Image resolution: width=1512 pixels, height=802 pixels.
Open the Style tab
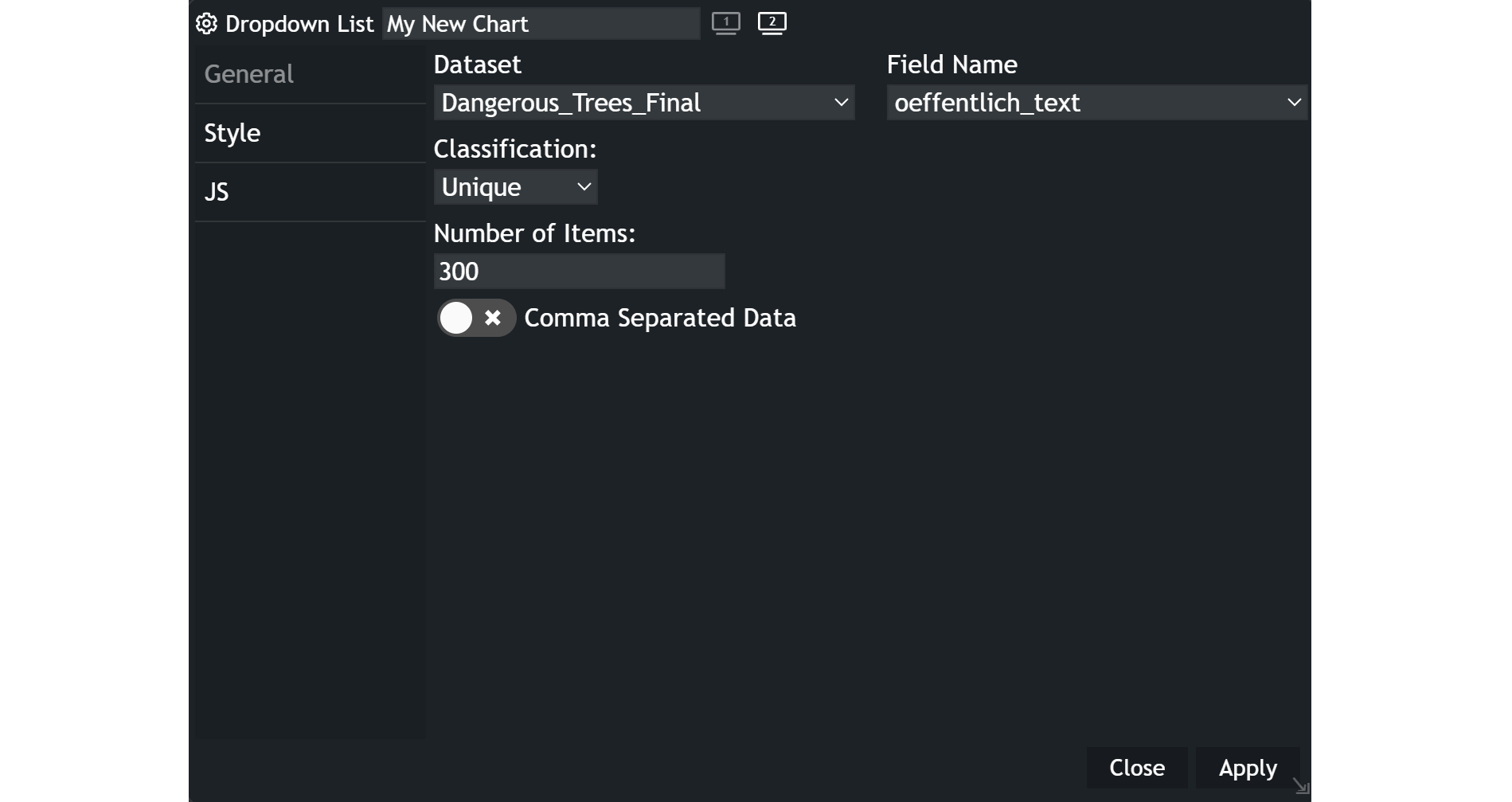[x=232, y=133]
